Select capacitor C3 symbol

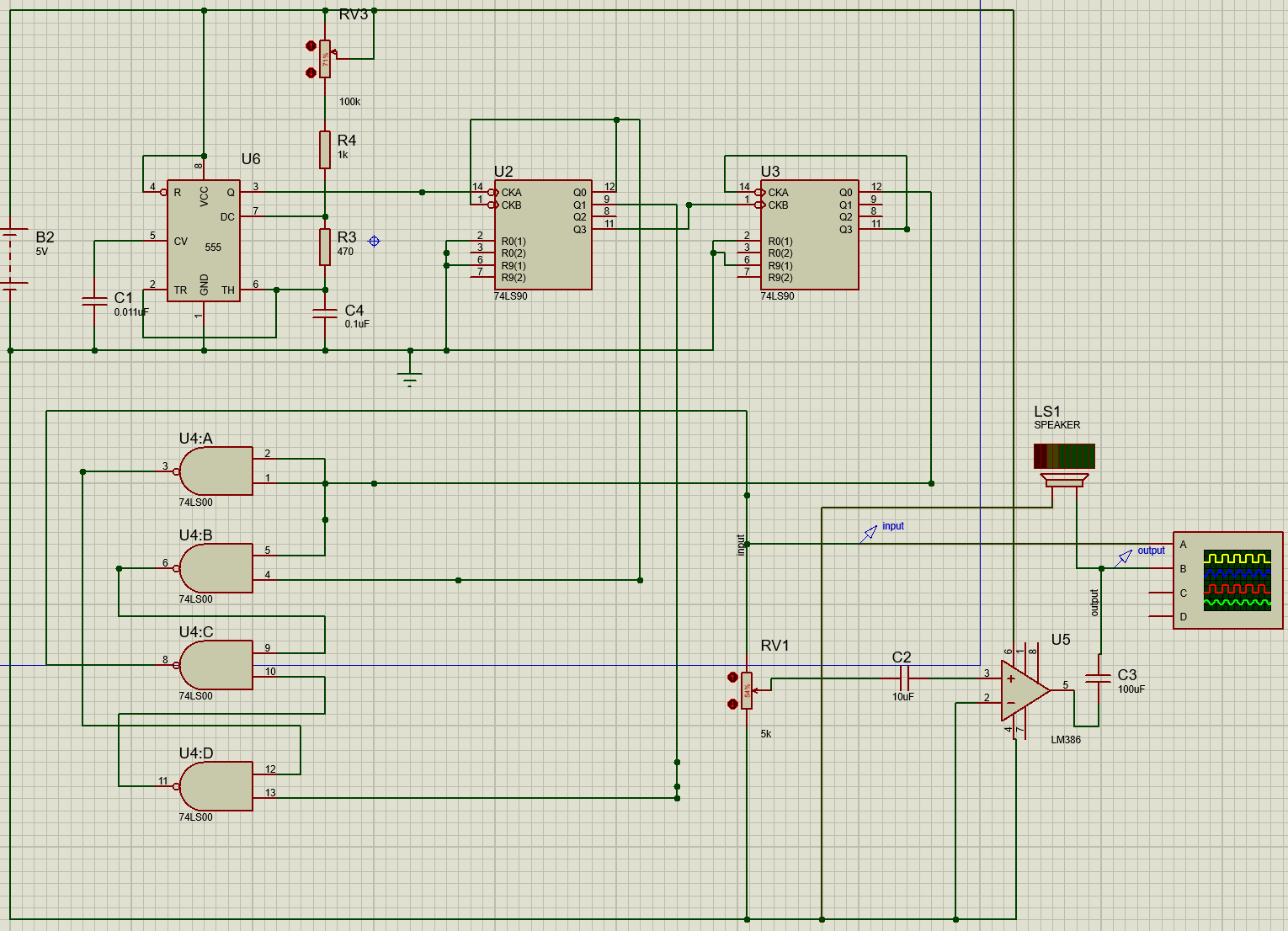pos(1098,678)
